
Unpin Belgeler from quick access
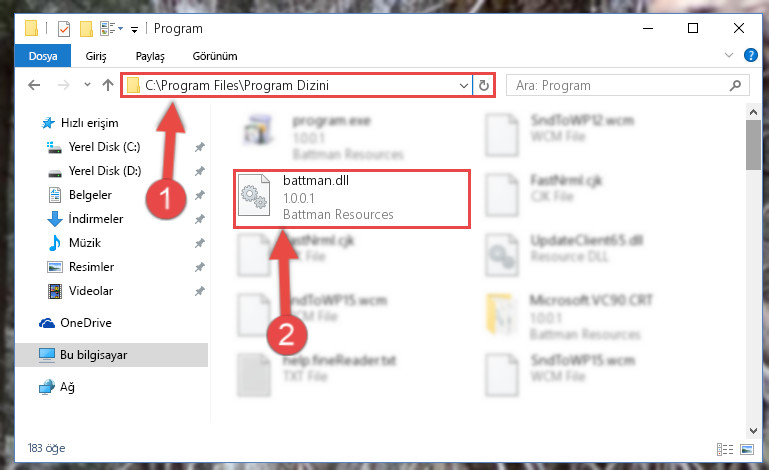click(x=200, y=195)
